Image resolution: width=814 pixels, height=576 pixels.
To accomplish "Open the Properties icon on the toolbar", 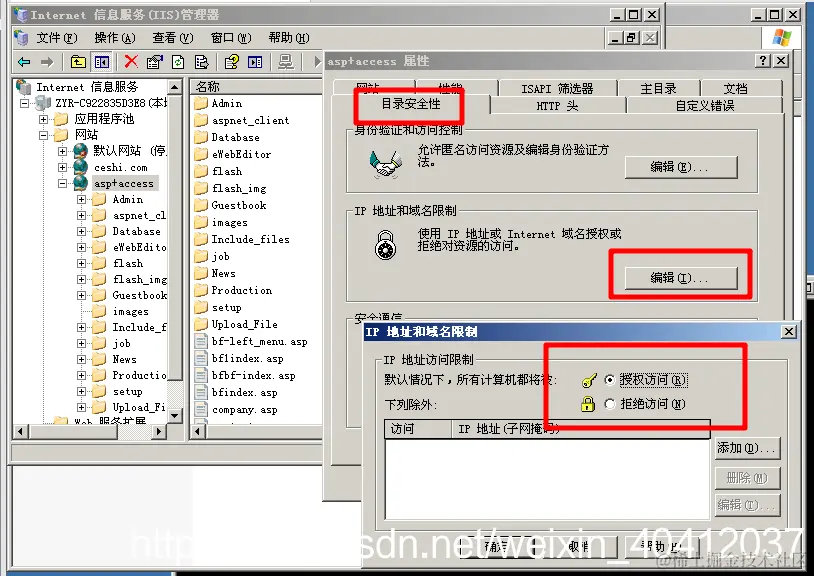I will coord(156,62).
